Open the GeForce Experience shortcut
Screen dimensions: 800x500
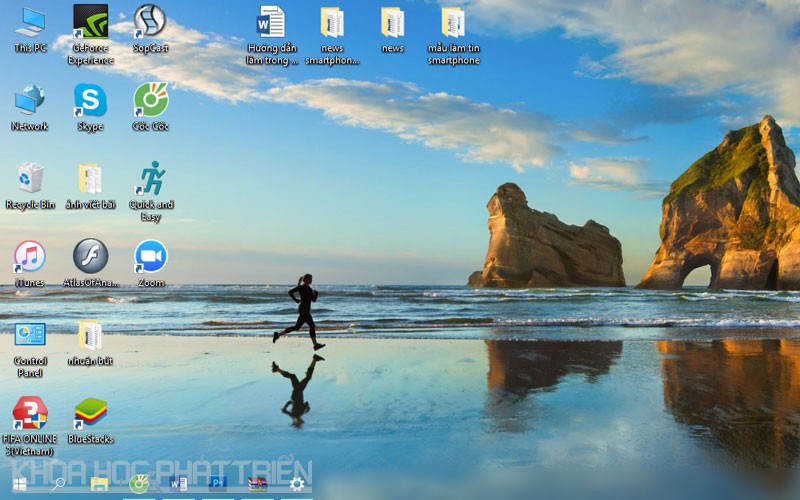90,22
